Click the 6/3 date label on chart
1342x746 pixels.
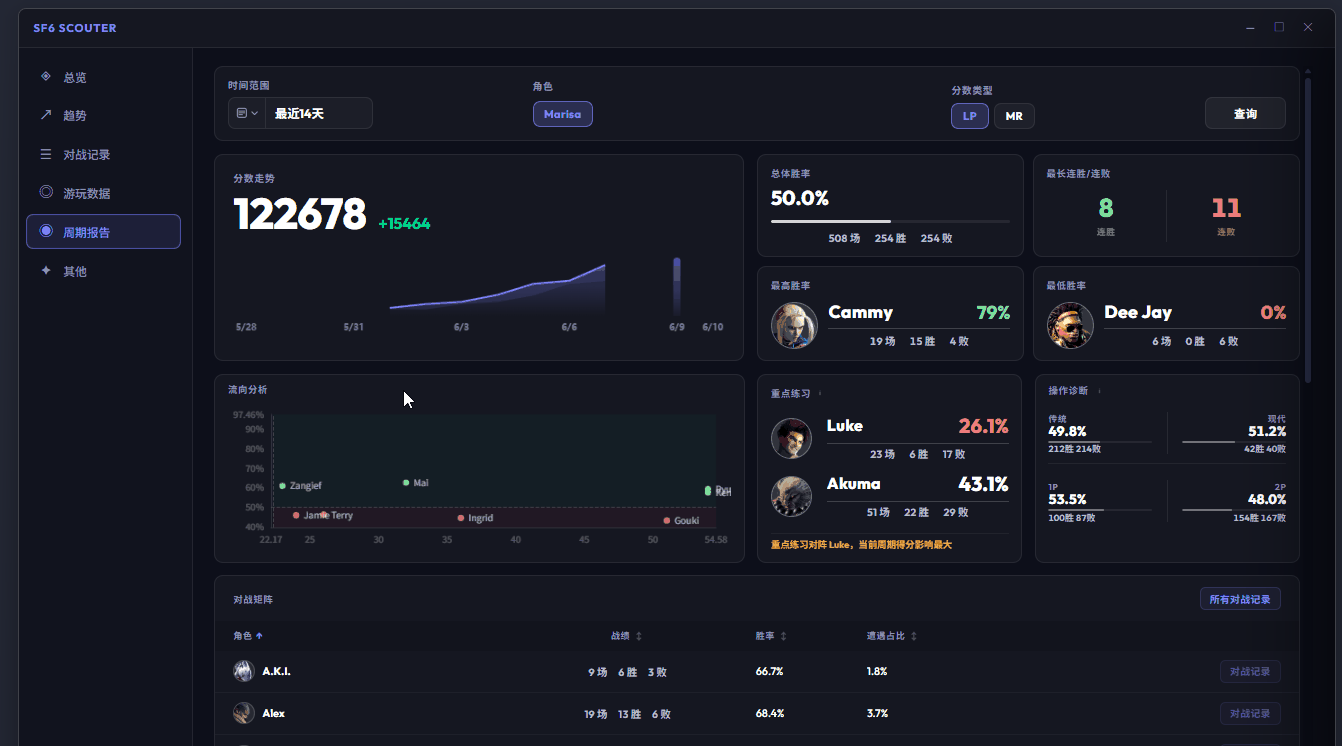[461, 327]
